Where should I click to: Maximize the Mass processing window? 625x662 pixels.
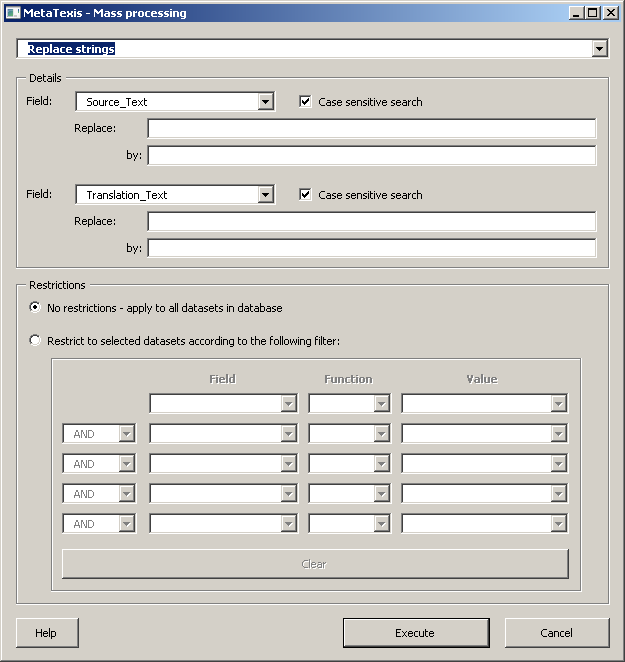pos(592,13)
